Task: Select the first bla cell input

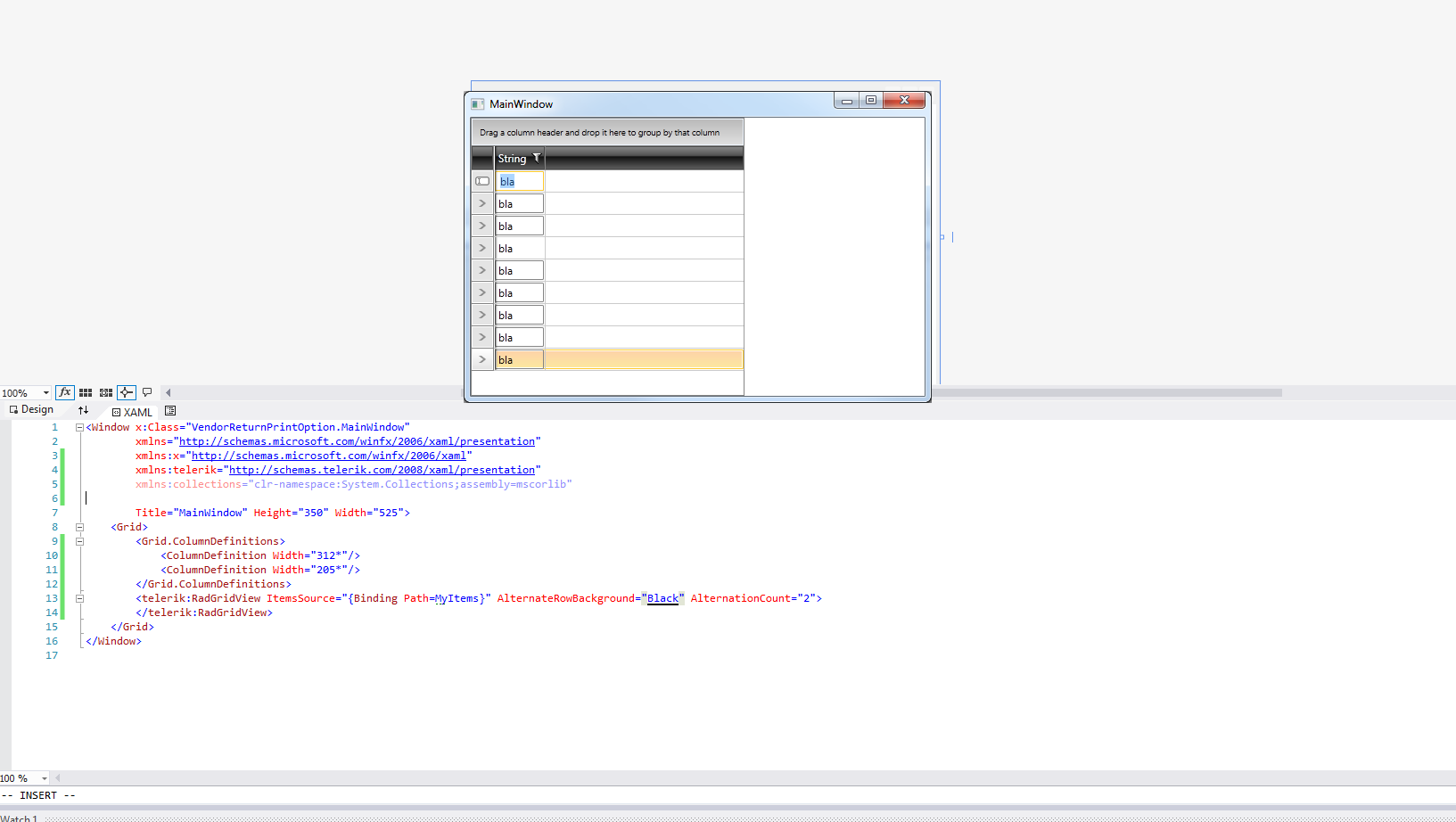Action: tap(520, 181)
